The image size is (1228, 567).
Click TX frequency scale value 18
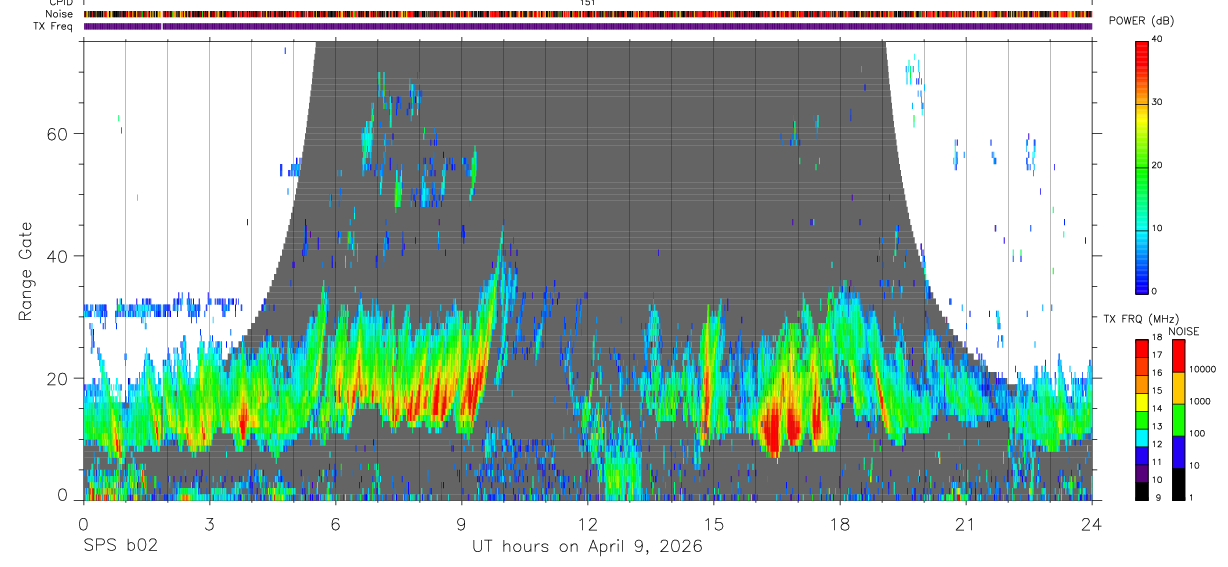[1157, 340]
